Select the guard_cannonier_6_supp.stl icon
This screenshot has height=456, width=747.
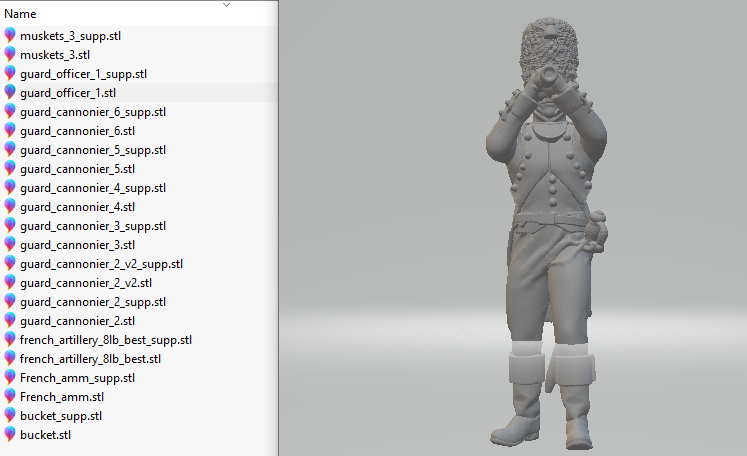tap(10, 111)
